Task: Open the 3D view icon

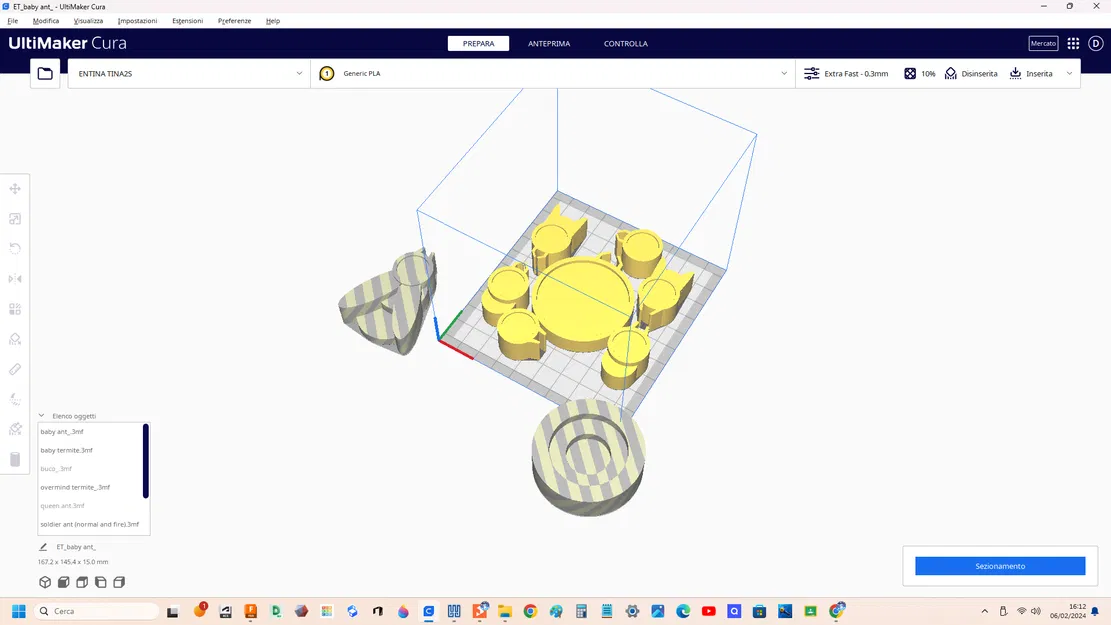Action: click(x=44, y=581)
